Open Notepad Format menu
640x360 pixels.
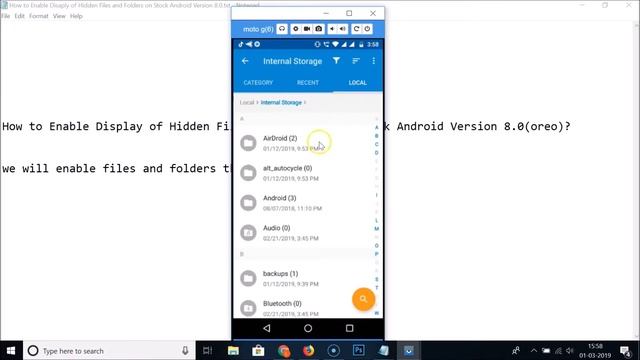[39, 16]
